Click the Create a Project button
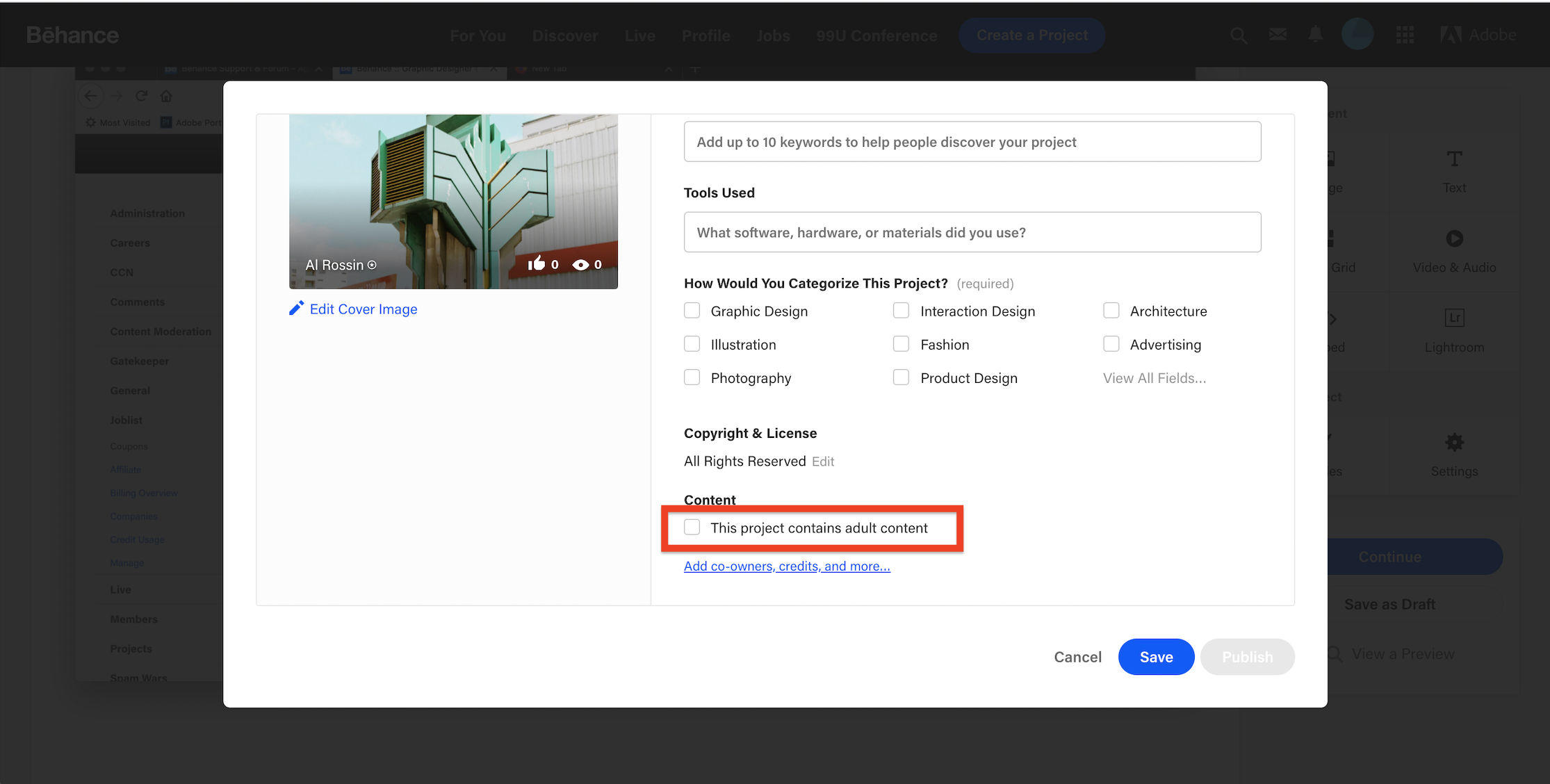The width and height of the screenshot is (1550, 784). 1032,35
